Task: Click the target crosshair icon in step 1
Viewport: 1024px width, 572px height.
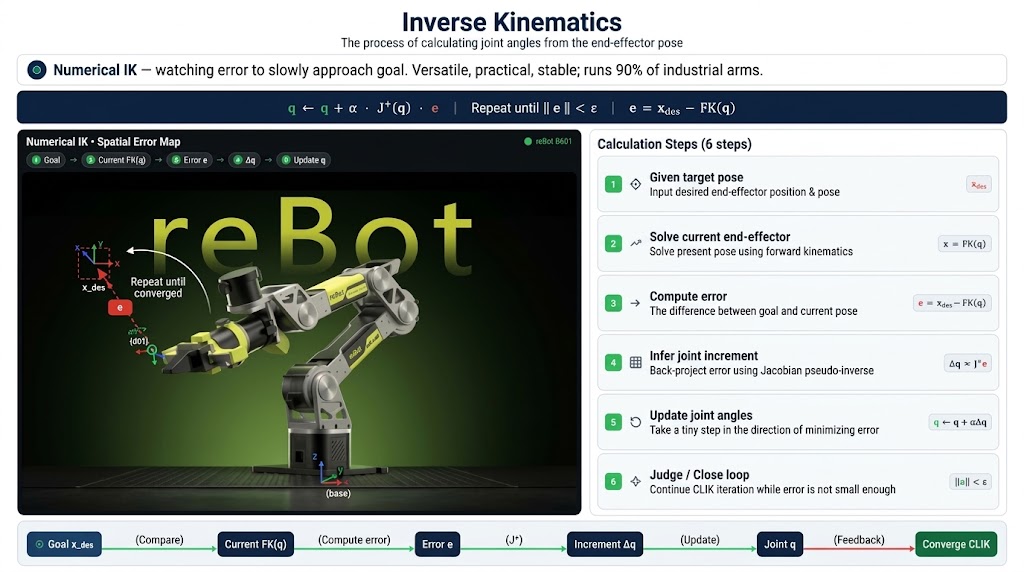Action: point(635,184)
